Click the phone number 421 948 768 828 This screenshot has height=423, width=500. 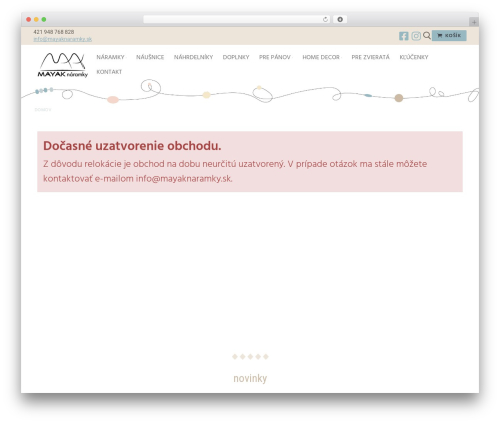click(x=54, y=32)
